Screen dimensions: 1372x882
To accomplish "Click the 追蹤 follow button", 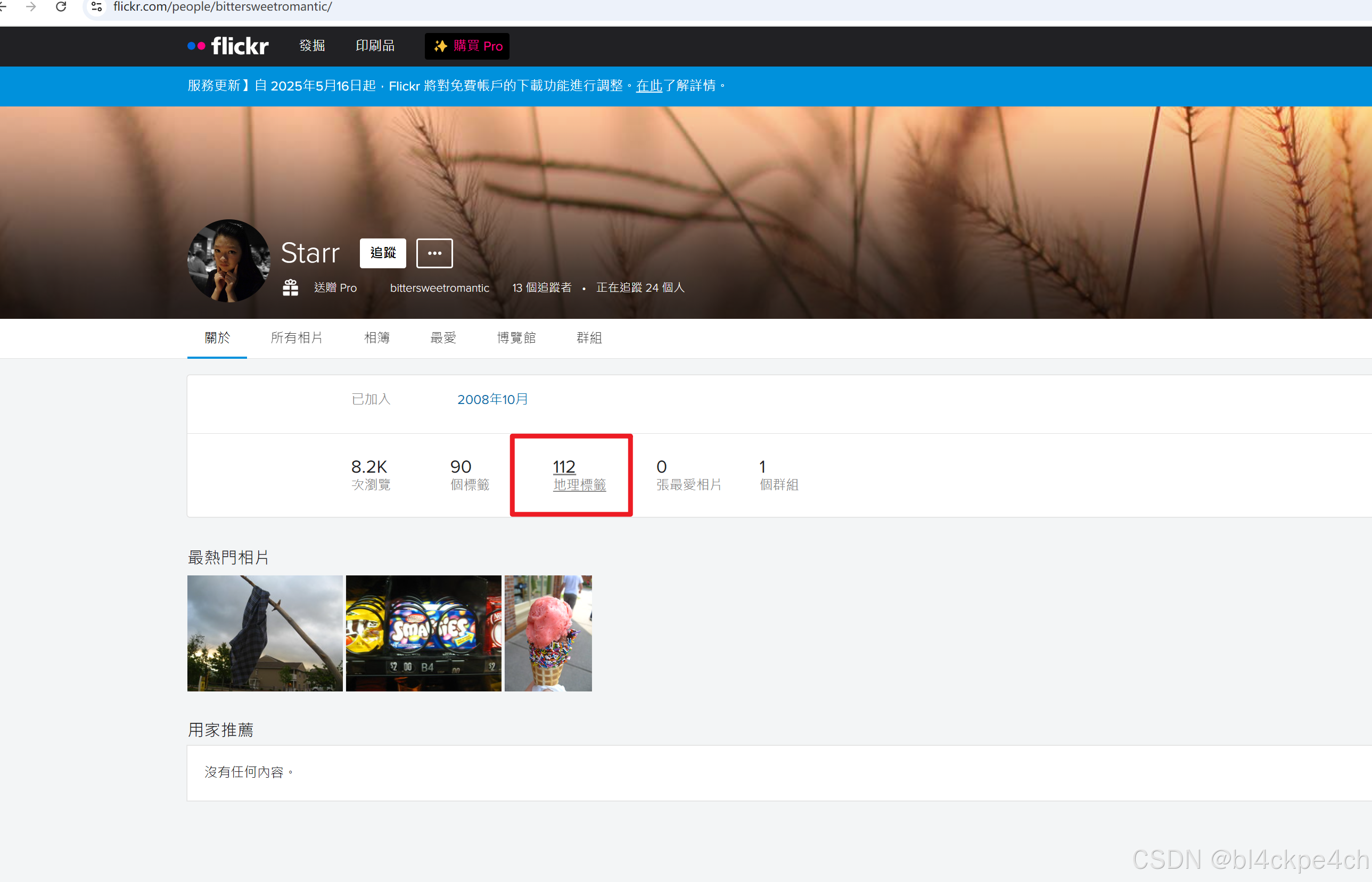I will (383, 253).
